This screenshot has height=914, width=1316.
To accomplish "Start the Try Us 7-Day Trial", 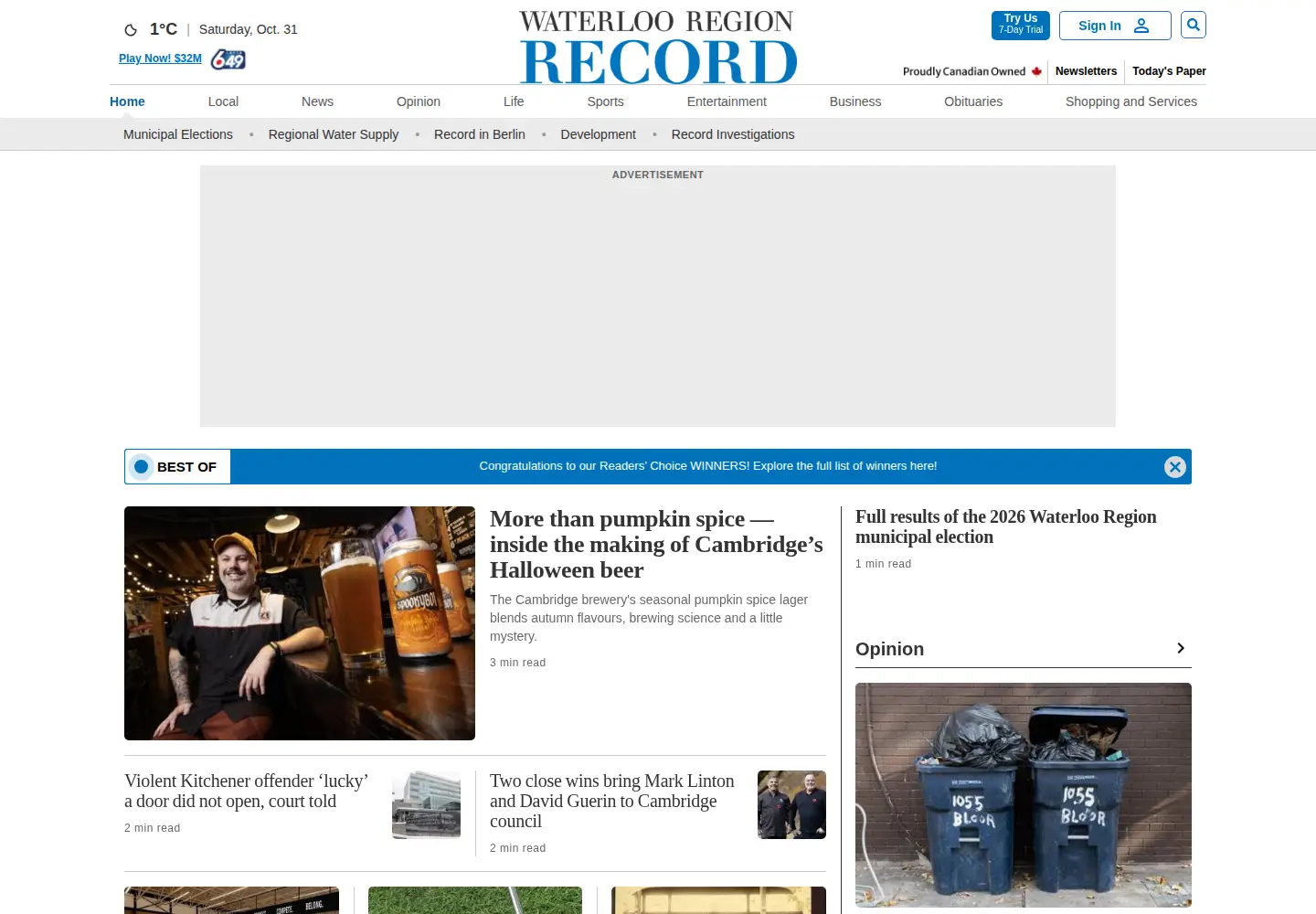I will click(1021, 26).
